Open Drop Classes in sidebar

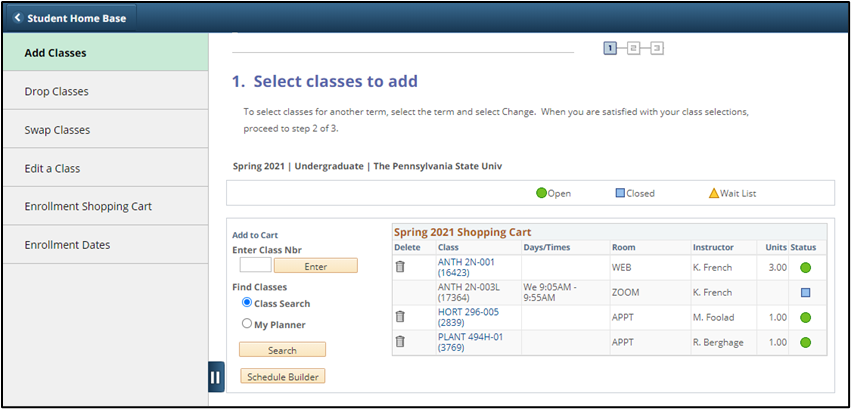tap(105, 91)
